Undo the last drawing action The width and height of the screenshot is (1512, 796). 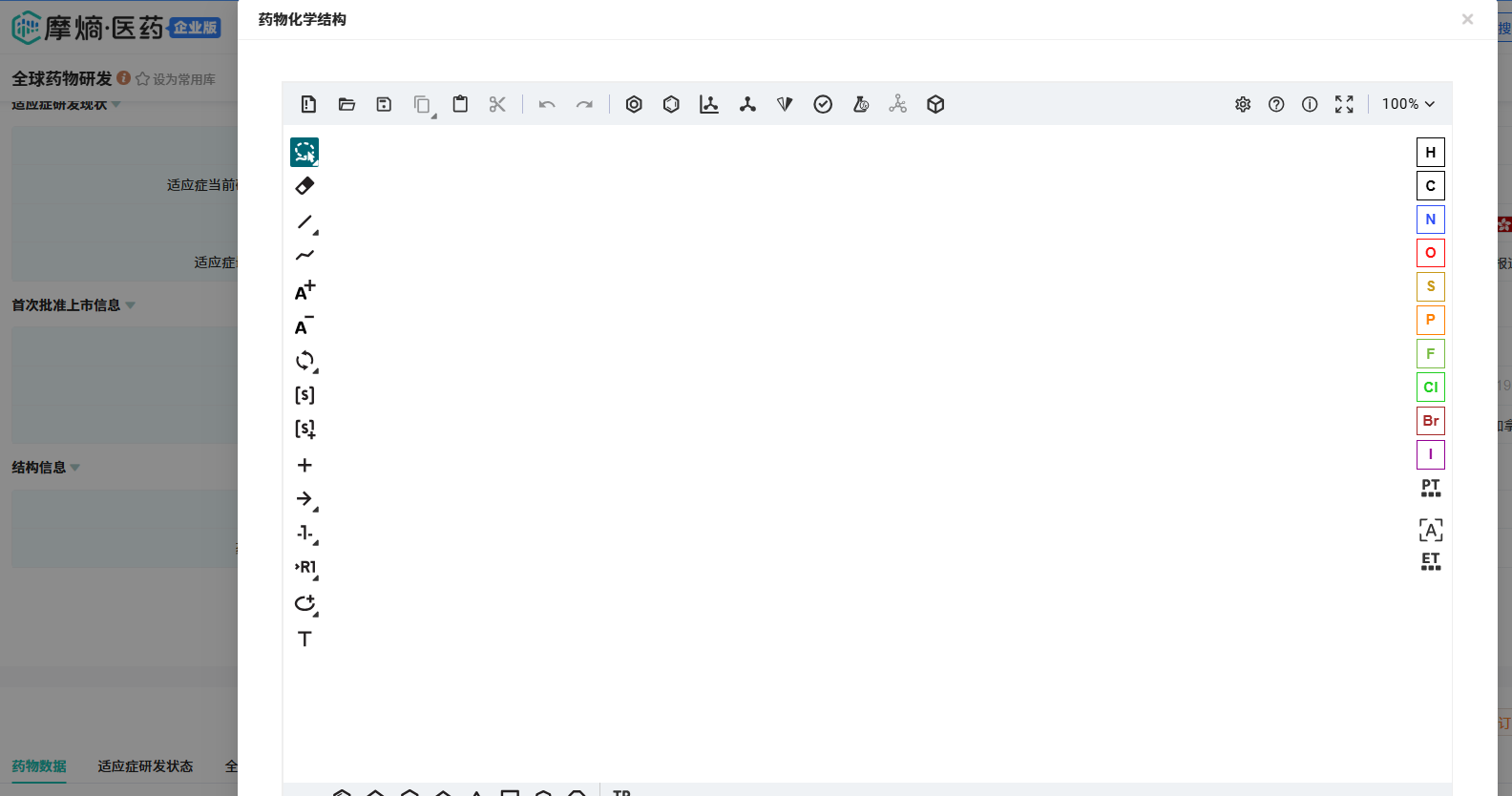pos(547,104)
